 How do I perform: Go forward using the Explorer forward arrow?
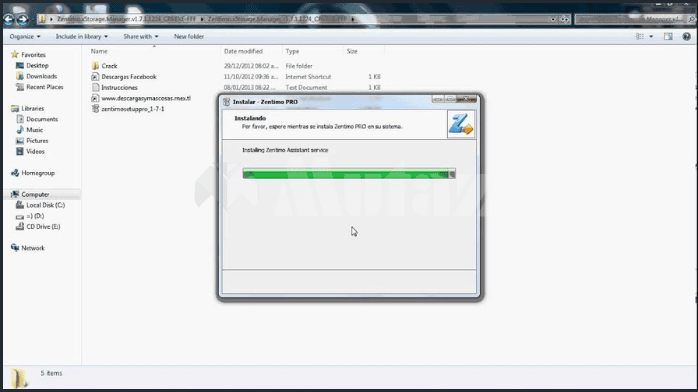(22, 19)
